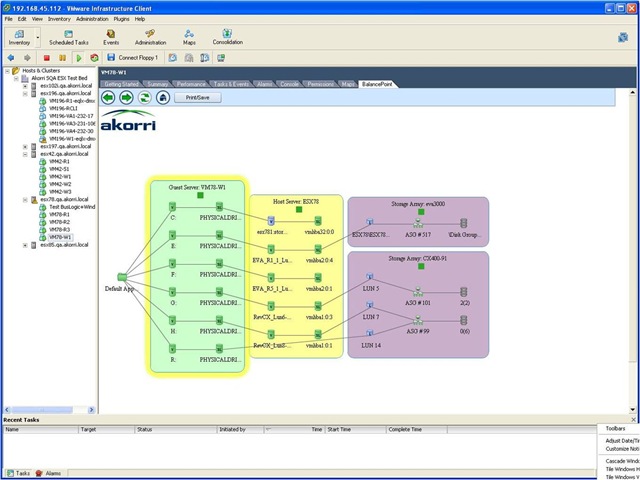The height and width of the screenshot is (480, 640).
Task: Click the LUN 14 icon
Action: click(370, 333)
